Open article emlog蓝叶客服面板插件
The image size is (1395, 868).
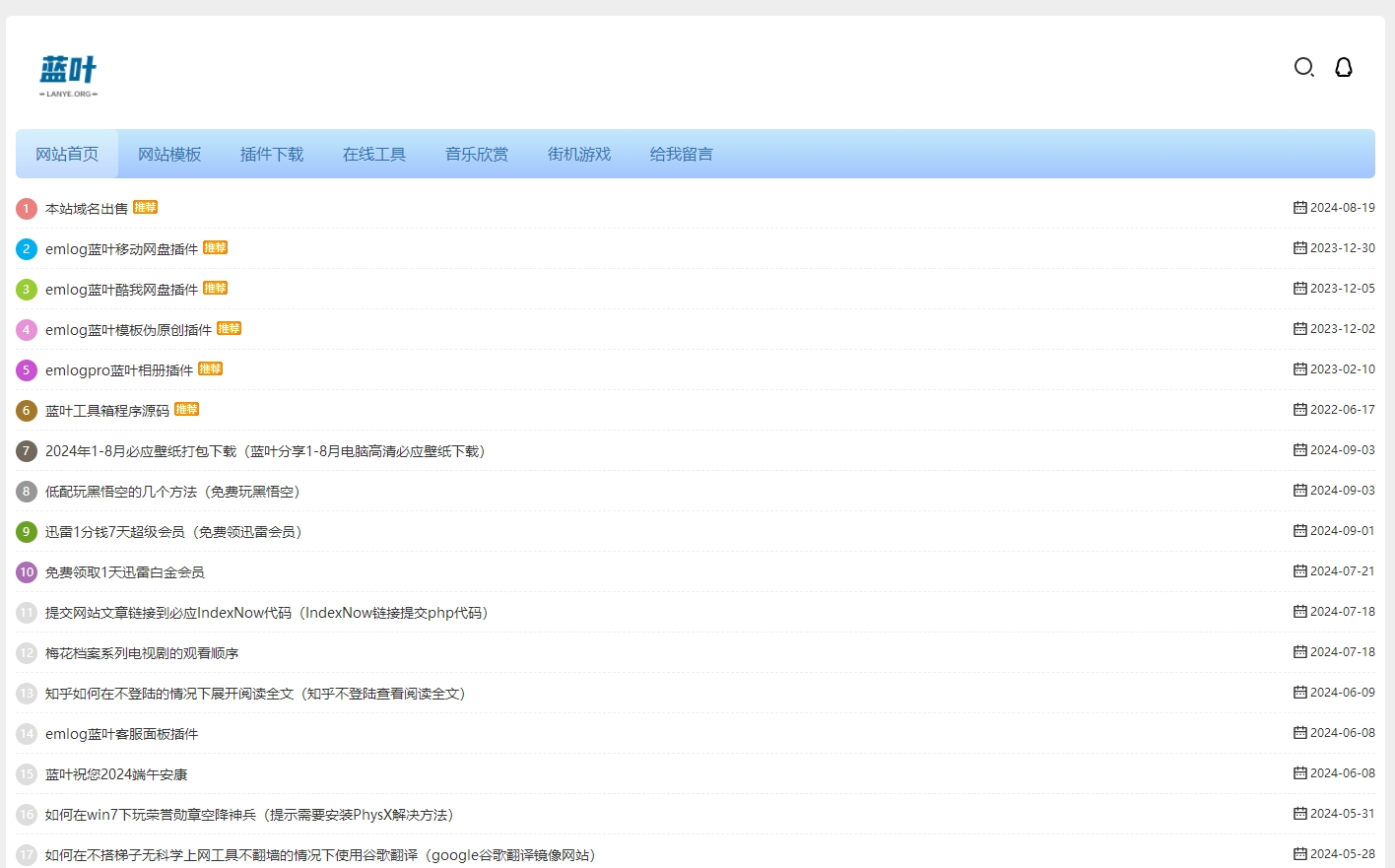click(x=122, y=734)
